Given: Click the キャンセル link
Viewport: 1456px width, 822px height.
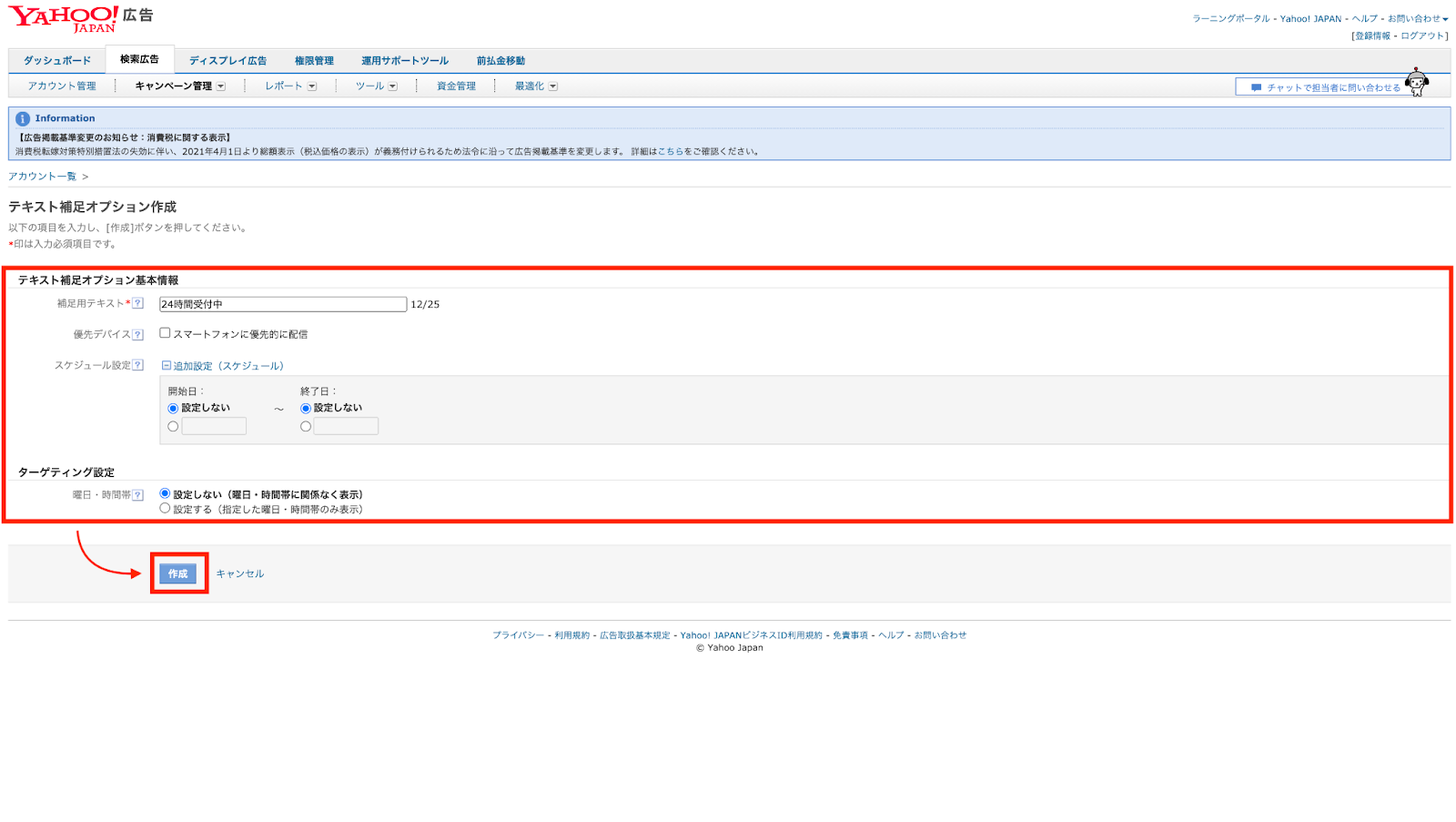Looking at the screenshot, I should [240, 574].
